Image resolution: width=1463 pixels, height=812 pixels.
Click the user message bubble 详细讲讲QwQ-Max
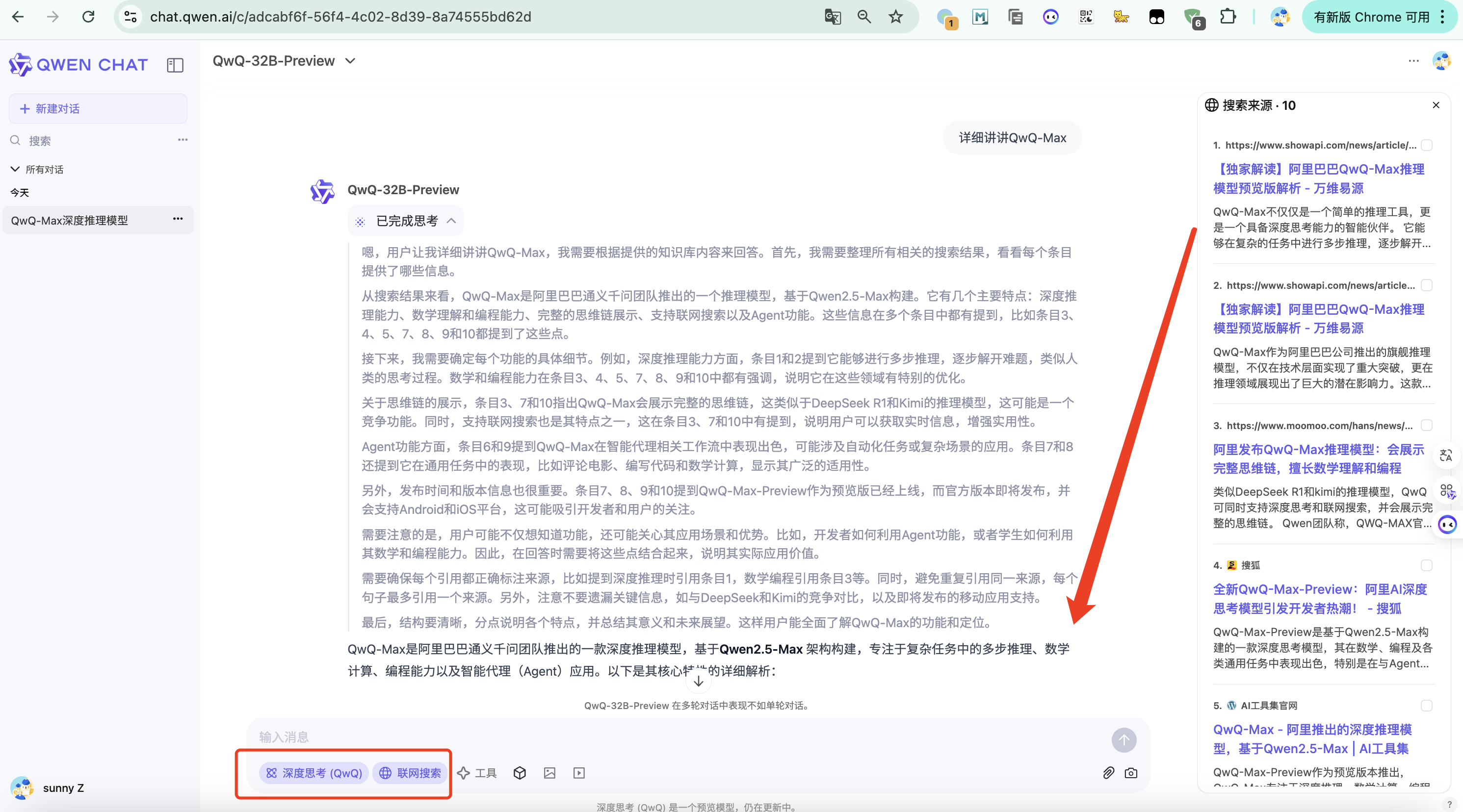[x=1012, y=137]
